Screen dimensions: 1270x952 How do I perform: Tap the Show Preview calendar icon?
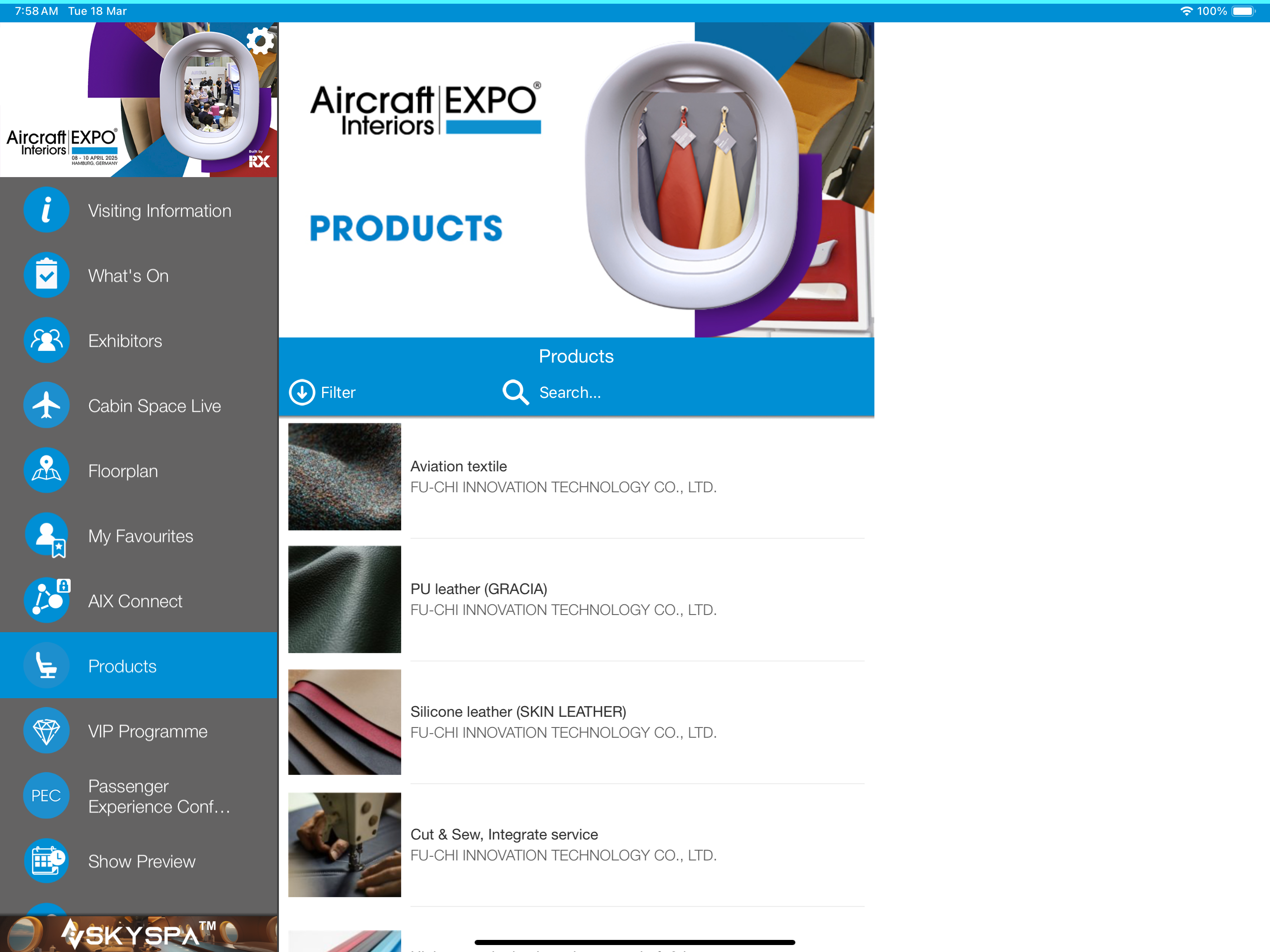pos(46,861)
